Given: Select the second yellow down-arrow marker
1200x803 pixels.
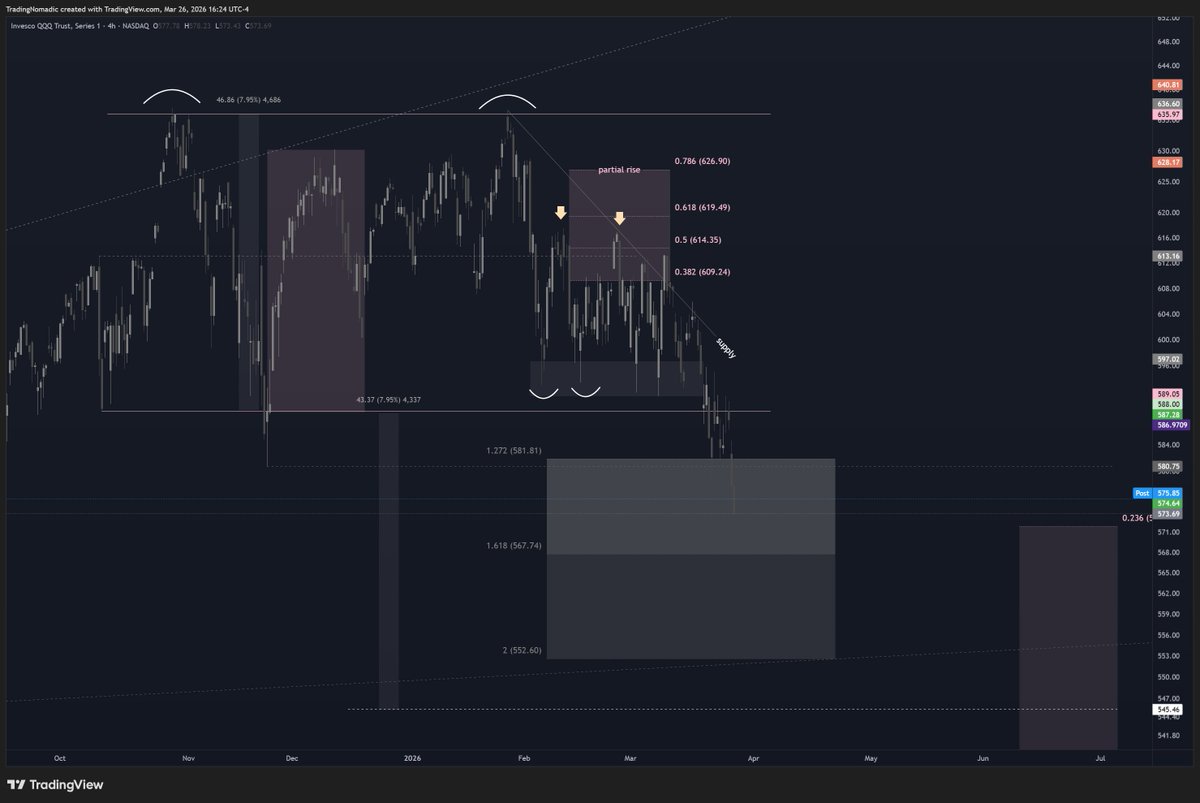Looking at the screenshot, I should click(x=619, y=217).
